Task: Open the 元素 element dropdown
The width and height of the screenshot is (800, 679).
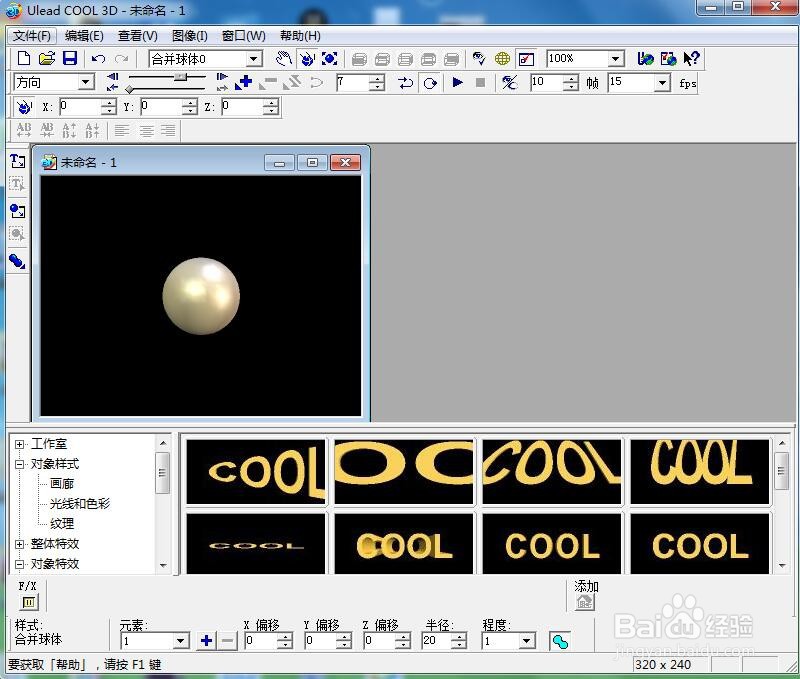Action: (x=181, y=641)
